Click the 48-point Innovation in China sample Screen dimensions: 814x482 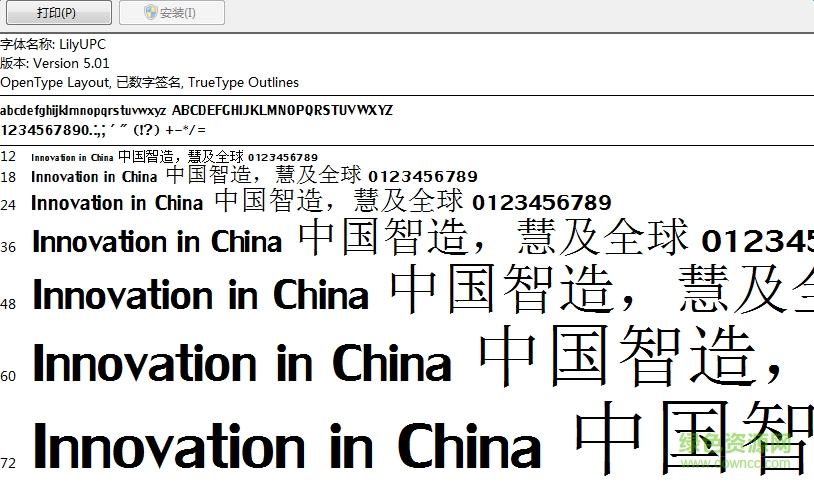pyautogui.click(x=200, y=294)
